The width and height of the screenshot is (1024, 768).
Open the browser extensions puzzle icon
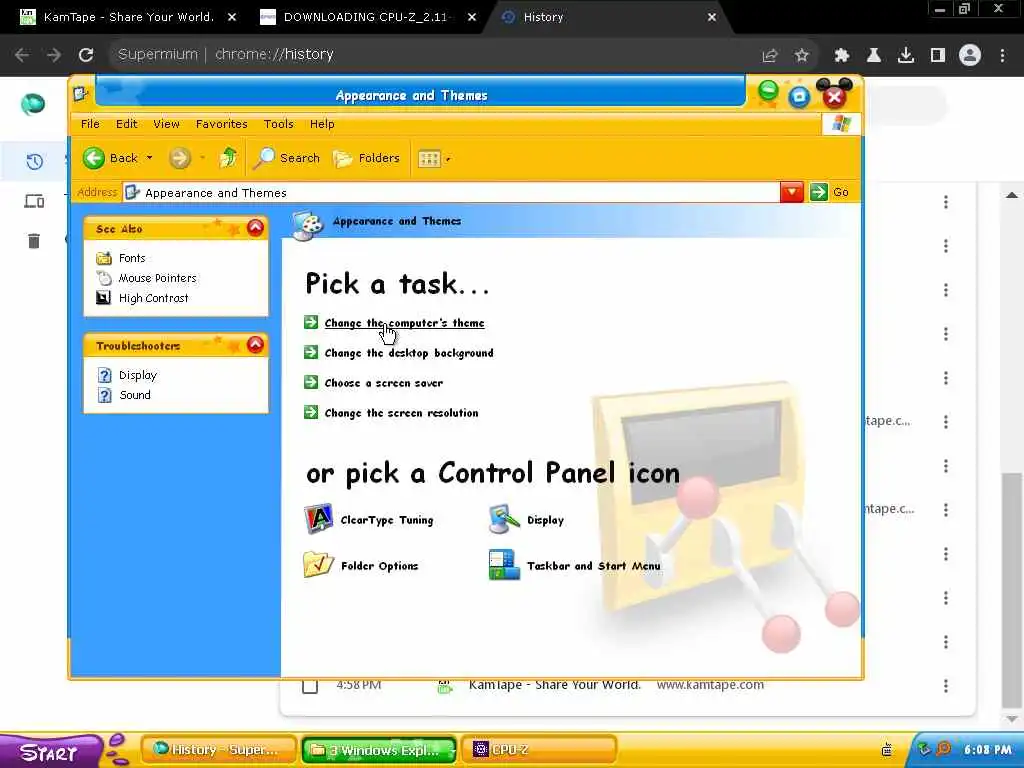click(842, 56)
